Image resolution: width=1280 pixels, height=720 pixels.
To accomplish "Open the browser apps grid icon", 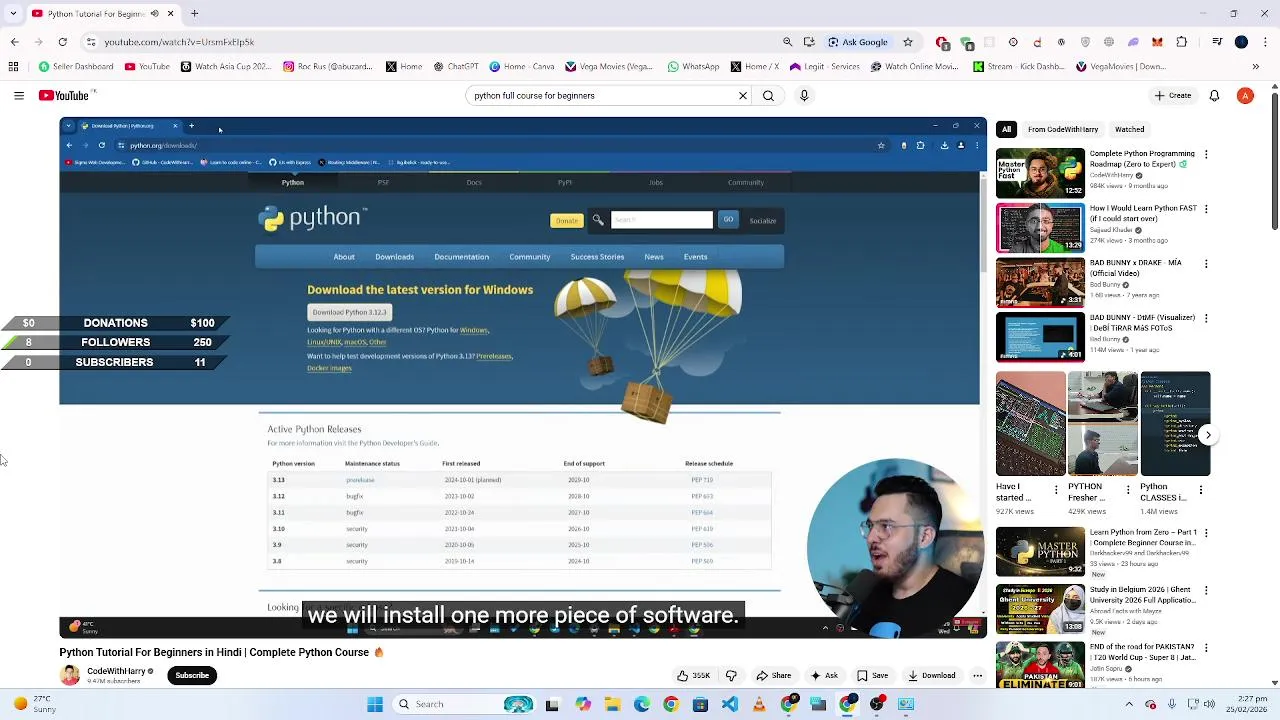I will pyautogui.click(x=13, y=67).
